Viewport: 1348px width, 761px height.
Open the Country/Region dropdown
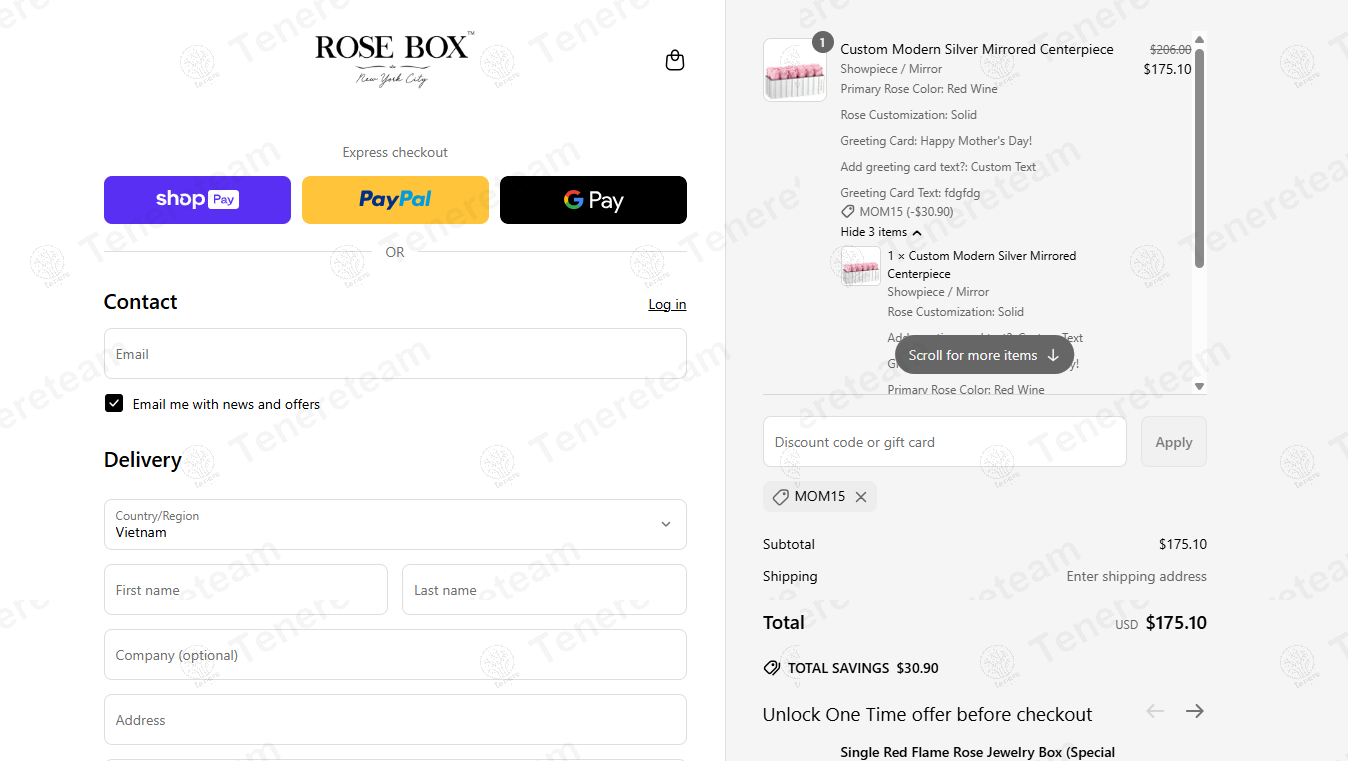click(x=395, y=524)
